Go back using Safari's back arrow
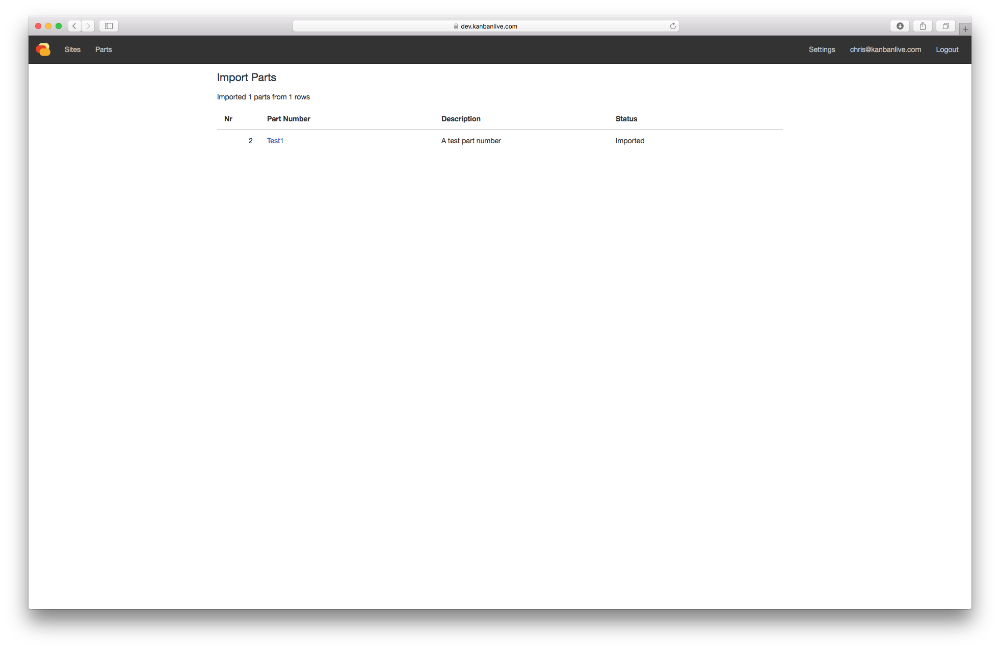Screen dimensions: 1000x650 pos(75,26)
